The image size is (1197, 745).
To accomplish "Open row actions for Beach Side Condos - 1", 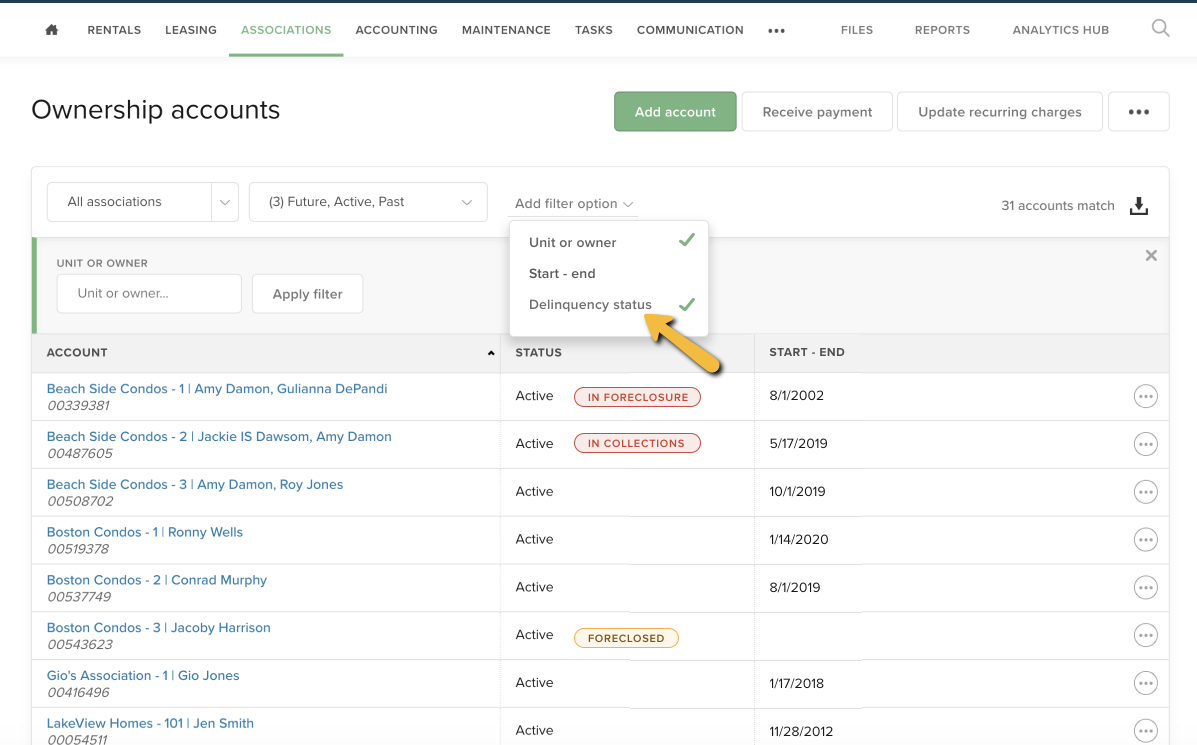I will (1145, 397).
